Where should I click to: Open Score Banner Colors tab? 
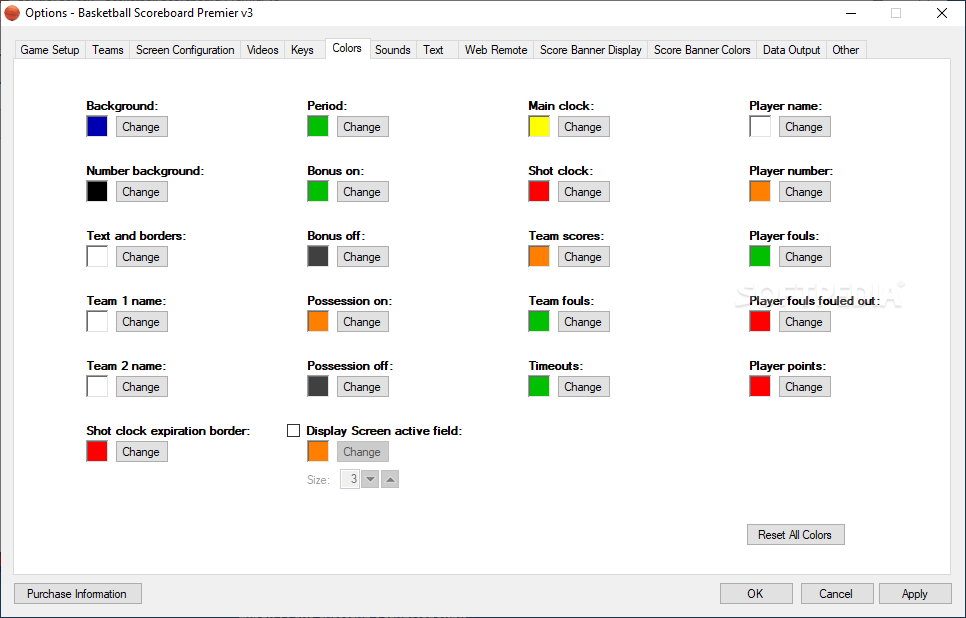pos(702,50)
